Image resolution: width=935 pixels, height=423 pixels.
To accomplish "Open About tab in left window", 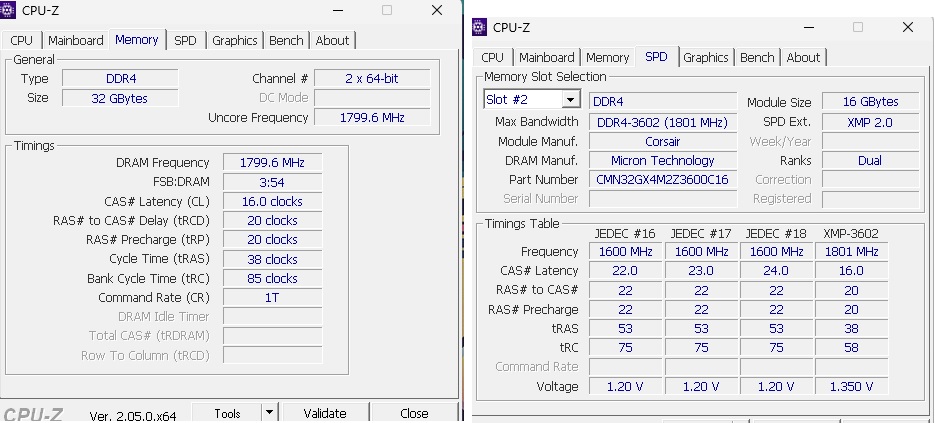I will (x=332, y=41).
